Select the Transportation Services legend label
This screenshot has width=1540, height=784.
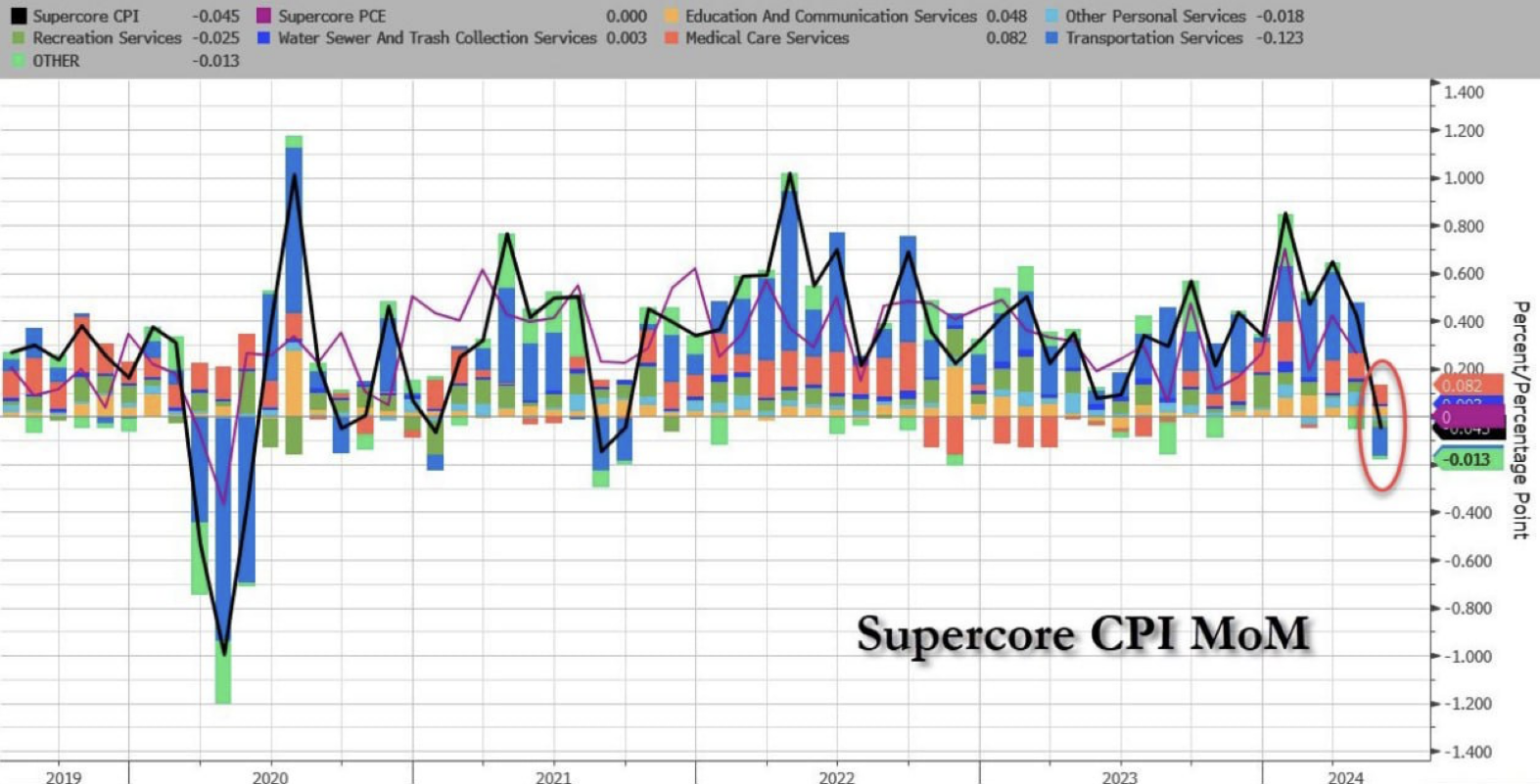(x=1154, y=38)
